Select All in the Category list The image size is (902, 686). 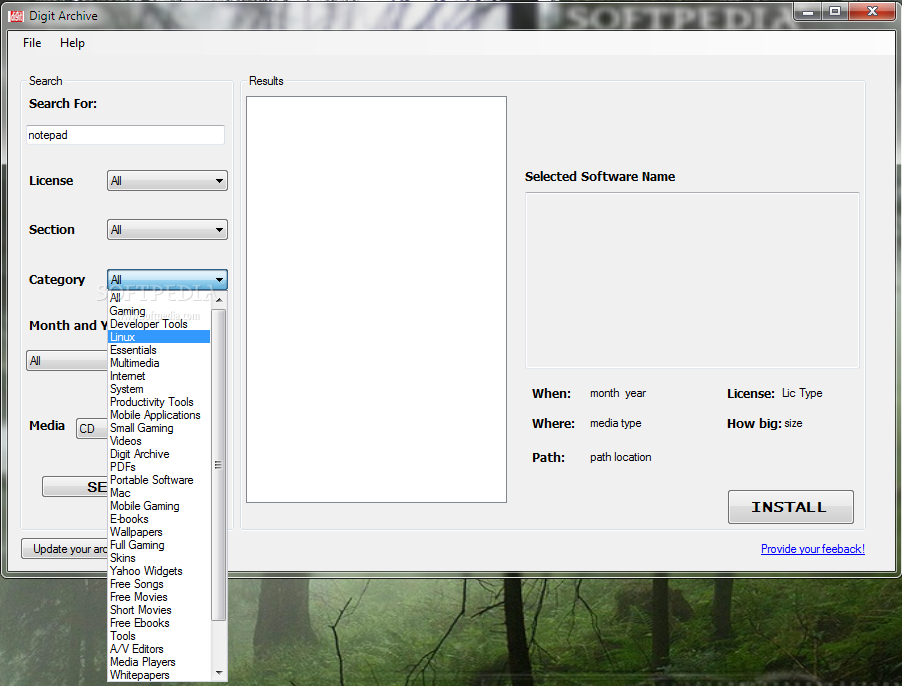click(159, 298)
